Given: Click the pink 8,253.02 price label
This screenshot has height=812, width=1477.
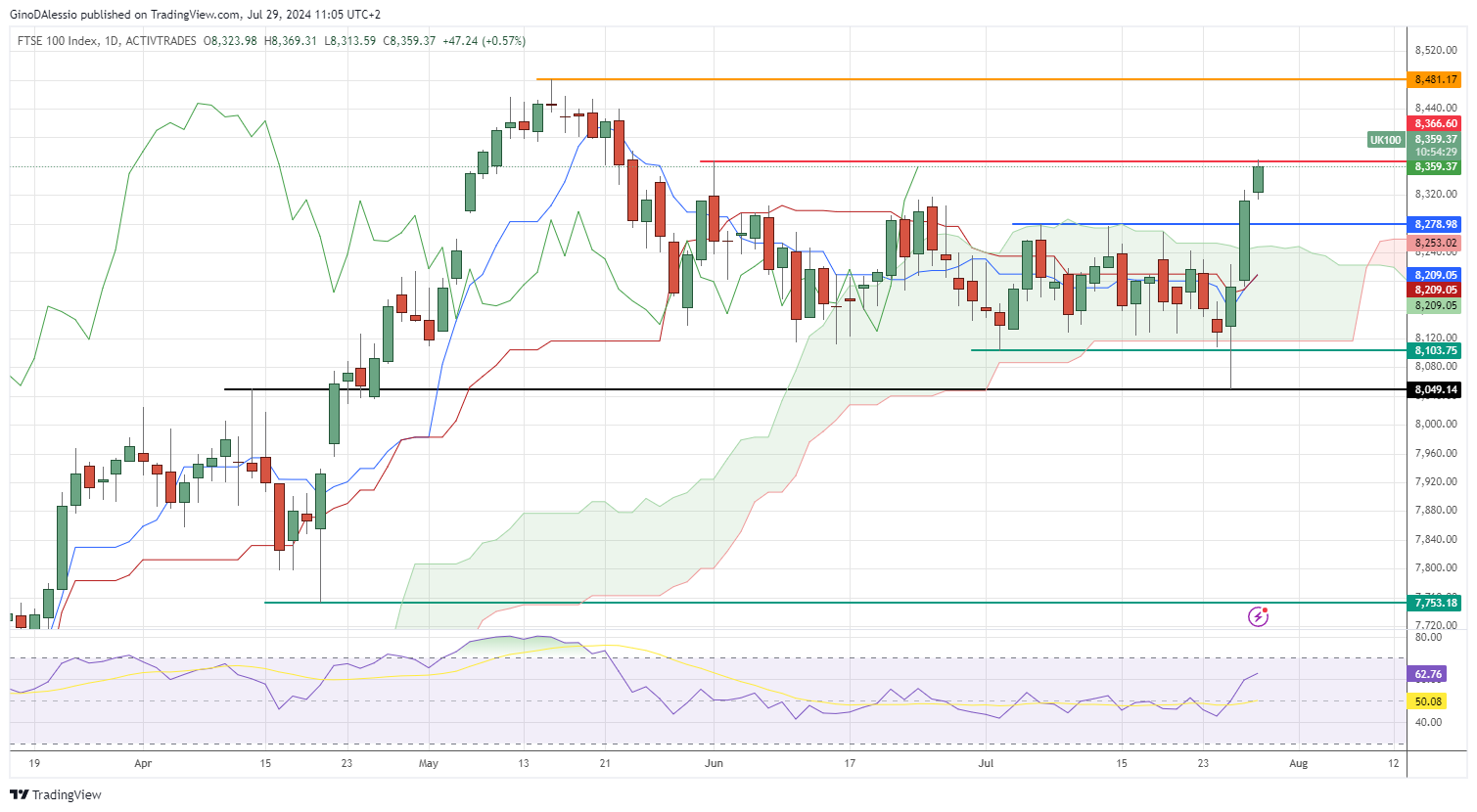Looking at the screenshot, I should (1436, 243).
